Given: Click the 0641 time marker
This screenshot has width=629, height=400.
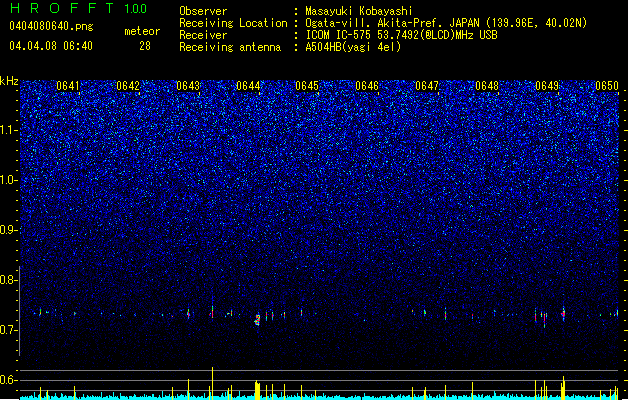Looking at the screenshot, I should click(68, 86).
